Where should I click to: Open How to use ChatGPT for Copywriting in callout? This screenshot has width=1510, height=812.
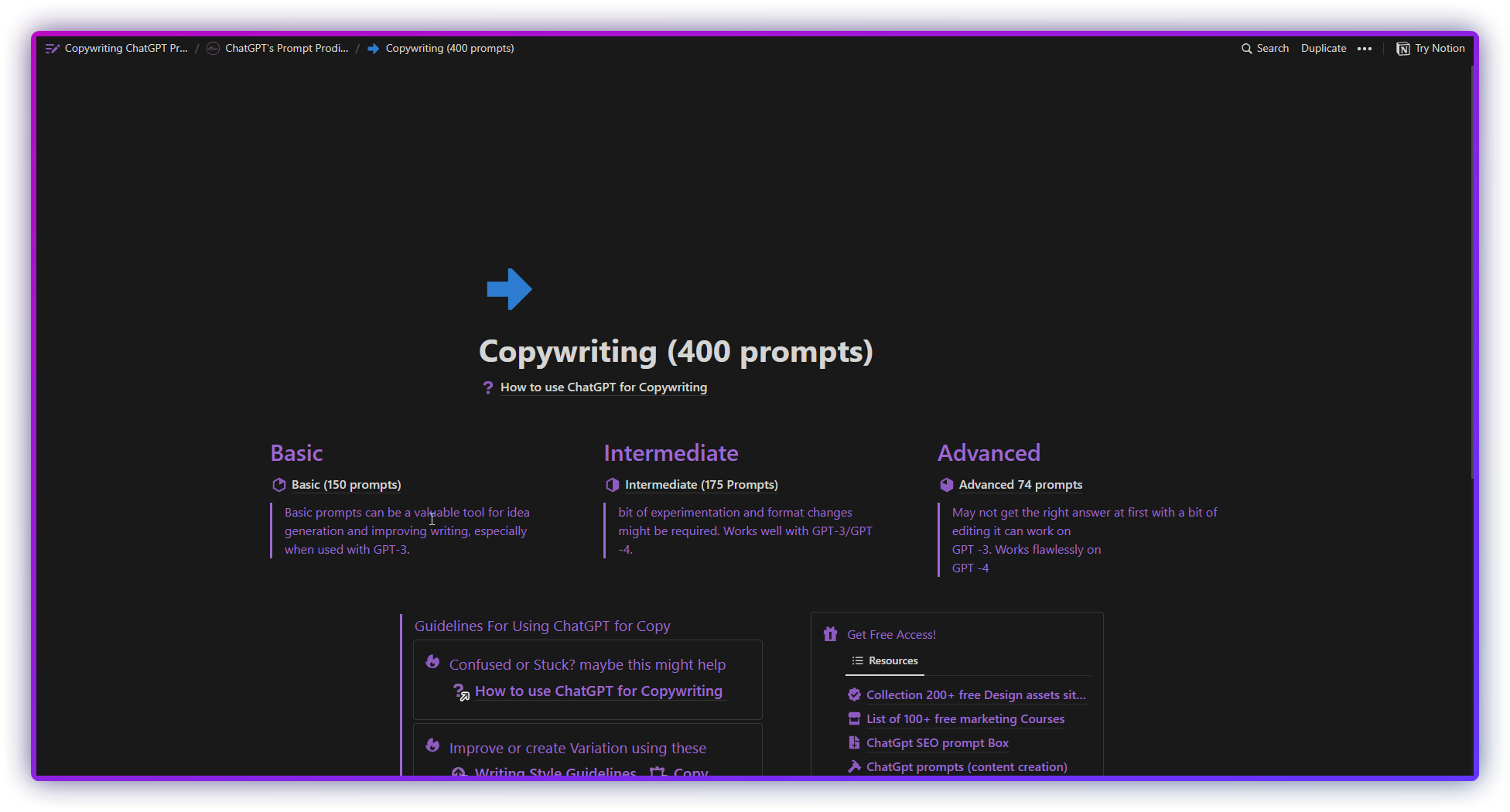(x=599, y=691)
